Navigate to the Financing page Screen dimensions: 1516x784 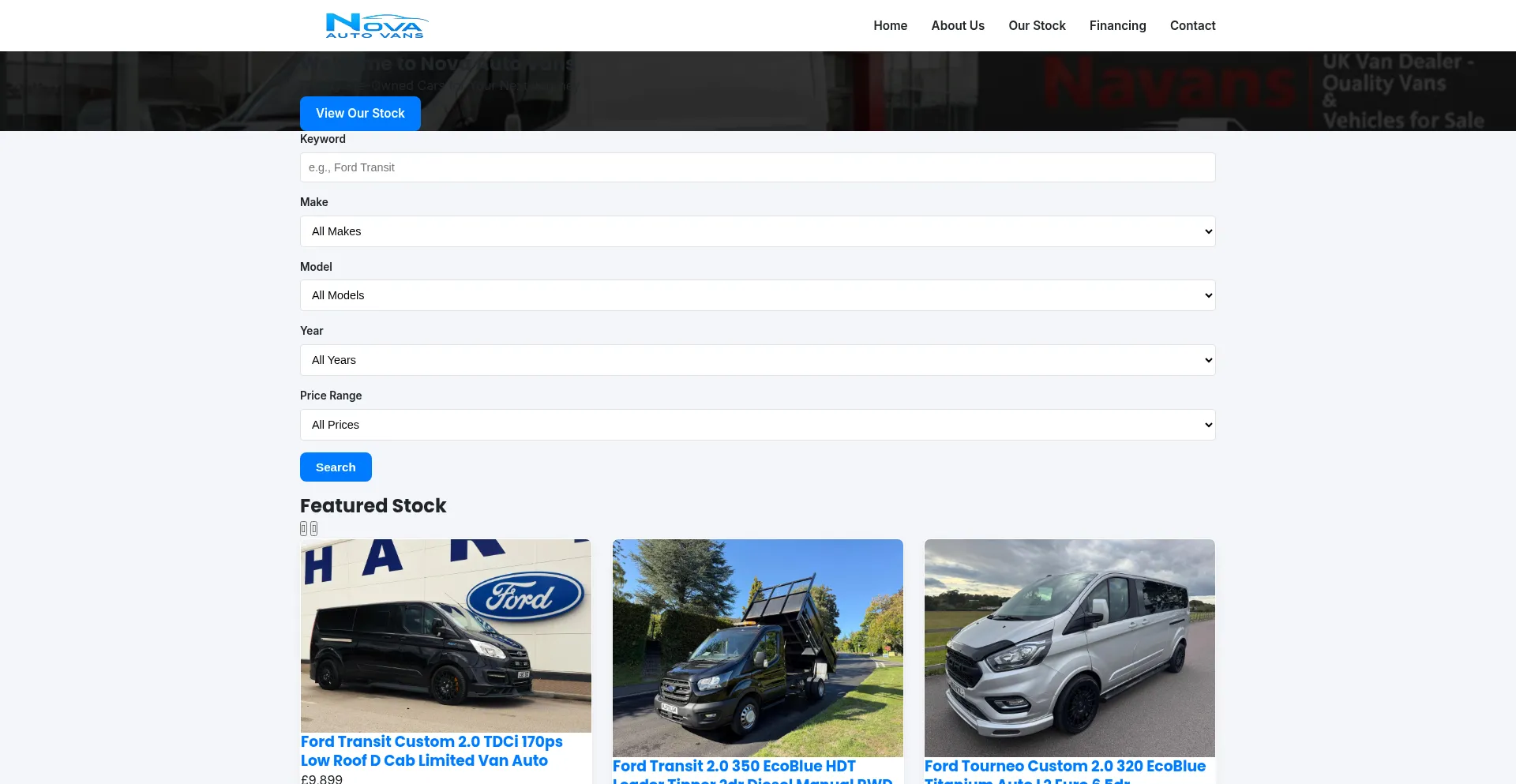pos(1117,25)
